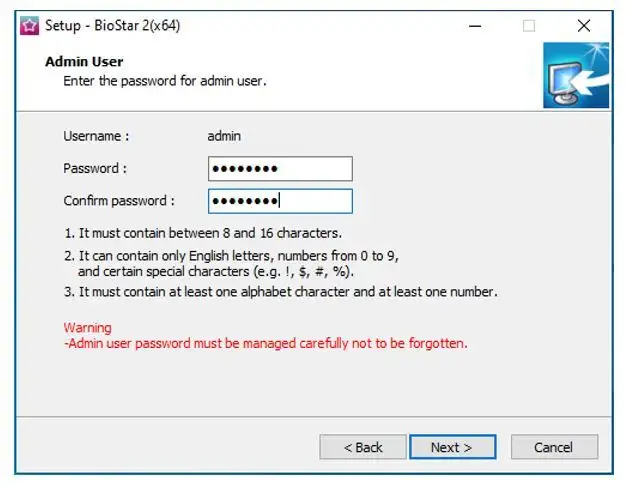Focus the Password input field
This screenshot has width=629, height=491.
tap(280, 169)
